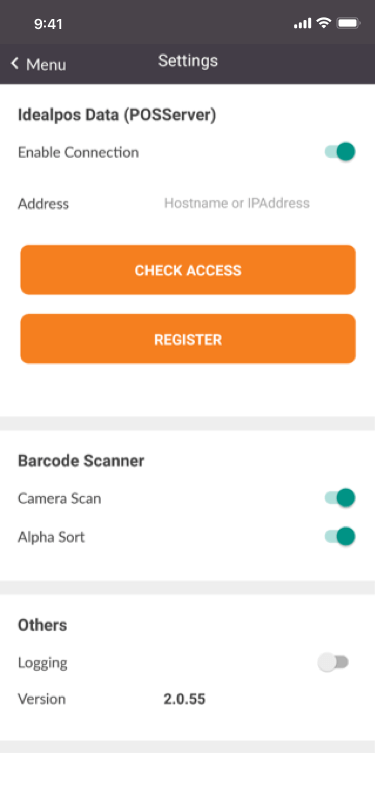The height and width of the screenshot is (812, 375).
Task: Click the 9:41 clock in status bar
Action: [48, 24]
